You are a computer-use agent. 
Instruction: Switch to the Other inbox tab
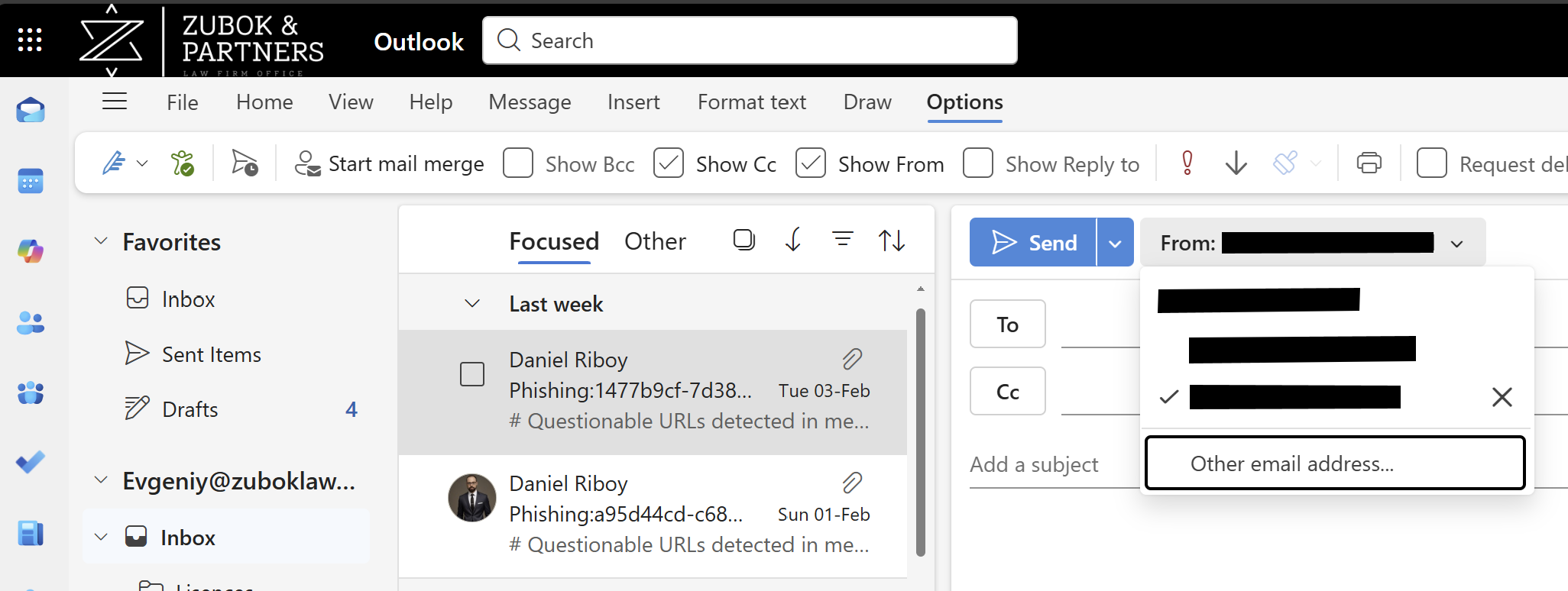655,241
